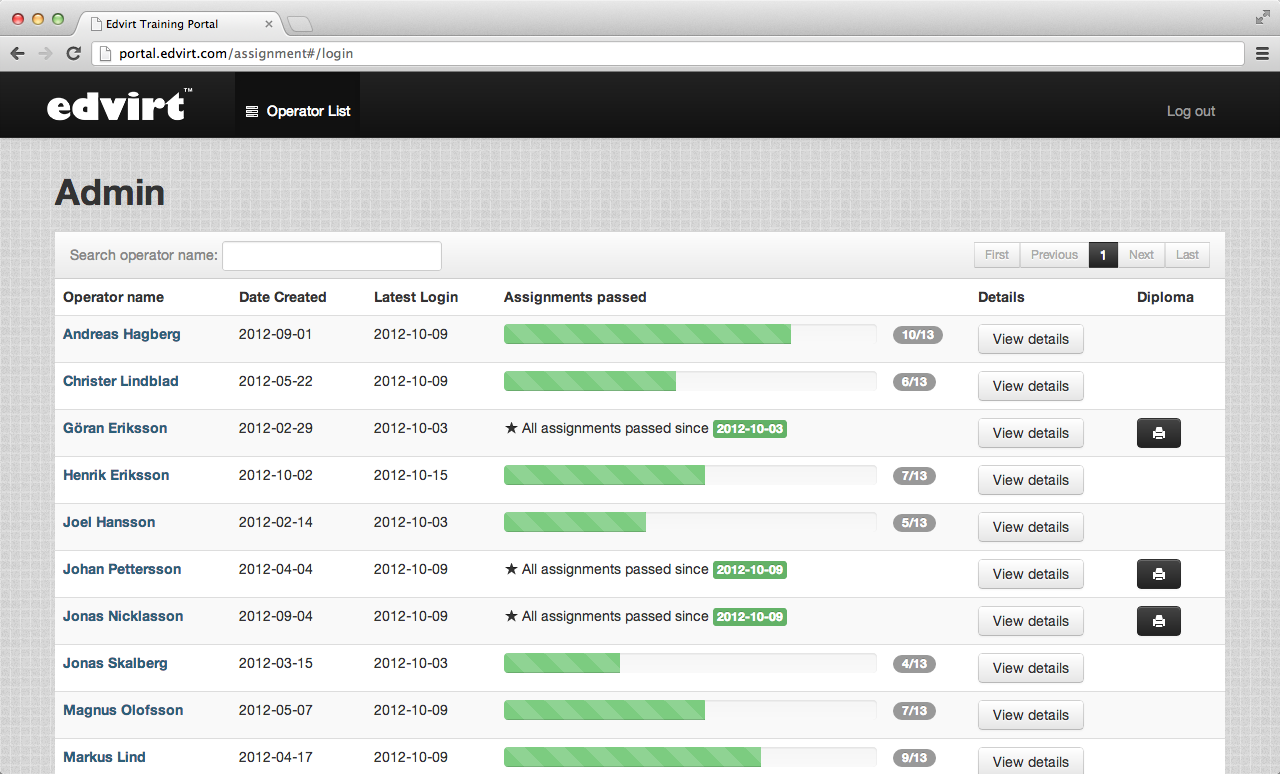Open operator Jonas Nicklasson

pos(123,616)
